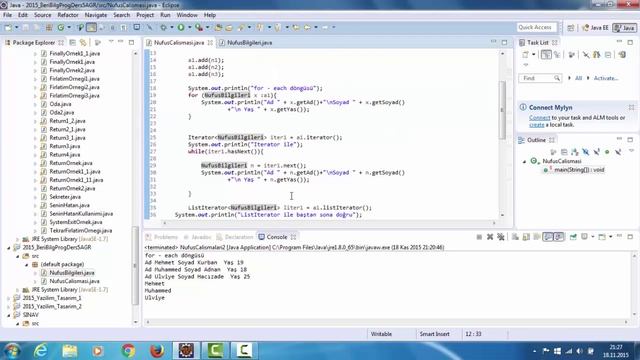Open the Internet Explorer taskbar icon
Viewport: 640px width, 360px height.
pos(41,351)
